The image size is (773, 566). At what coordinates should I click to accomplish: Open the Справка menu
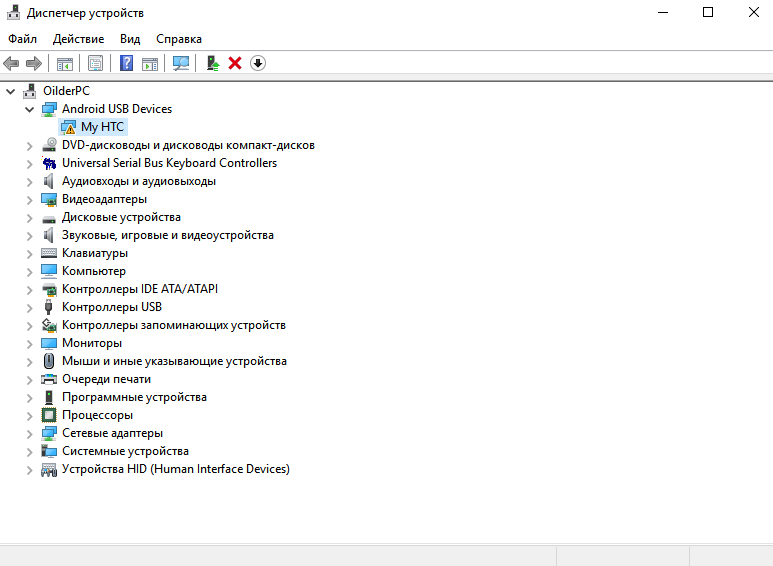(x=179, y=38)
